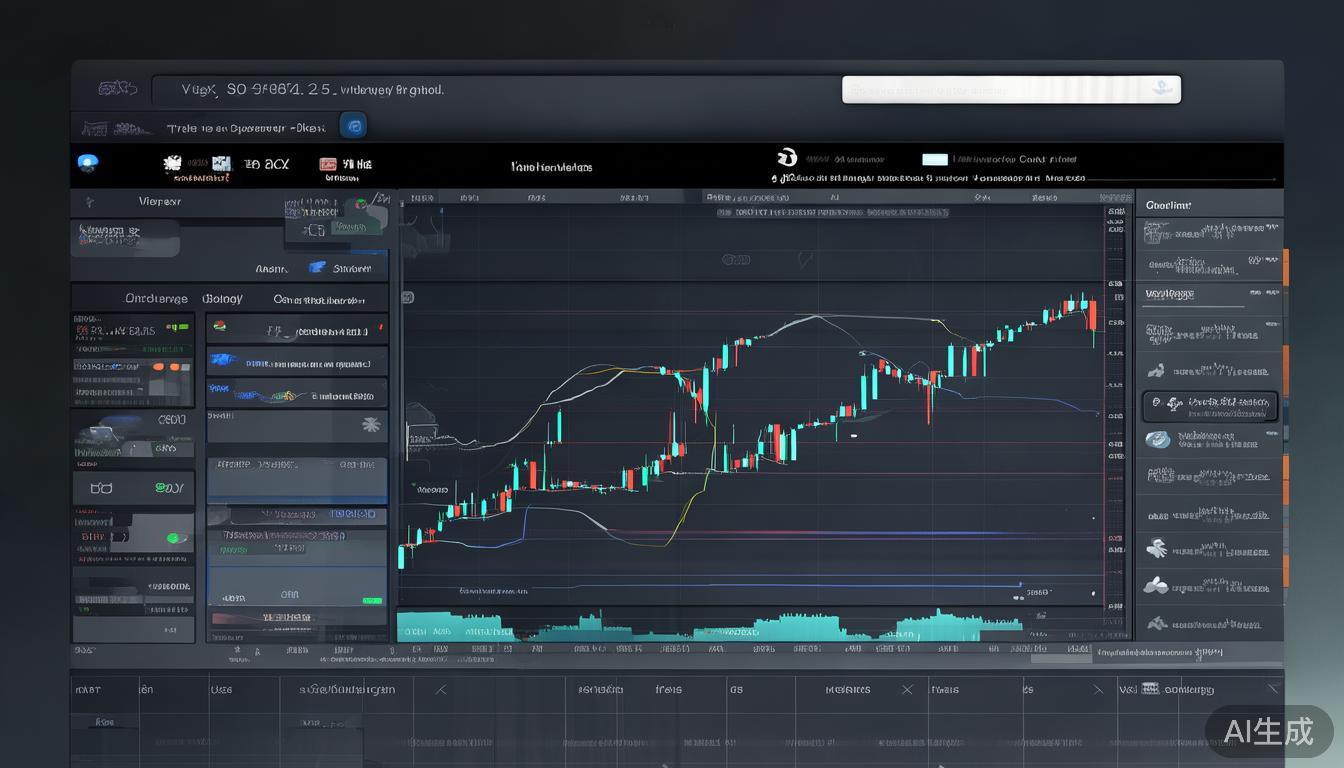Open the dropdown icon in top-right search box
The width and height of the screenshot is (1344, 768).
coord(1161,89)
